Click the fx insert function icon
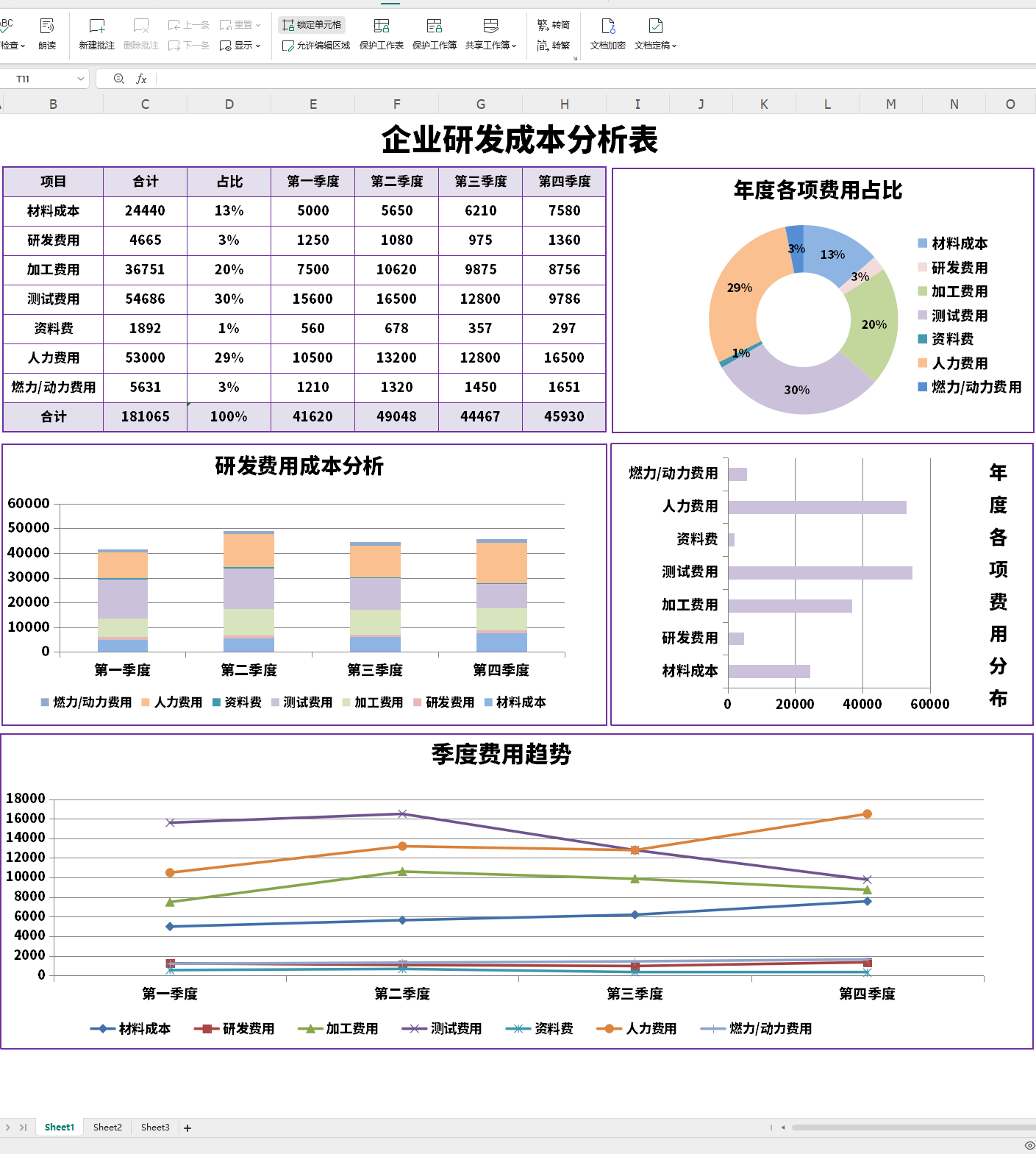Screen dimensions: 1036x1154 coord(141,79)
